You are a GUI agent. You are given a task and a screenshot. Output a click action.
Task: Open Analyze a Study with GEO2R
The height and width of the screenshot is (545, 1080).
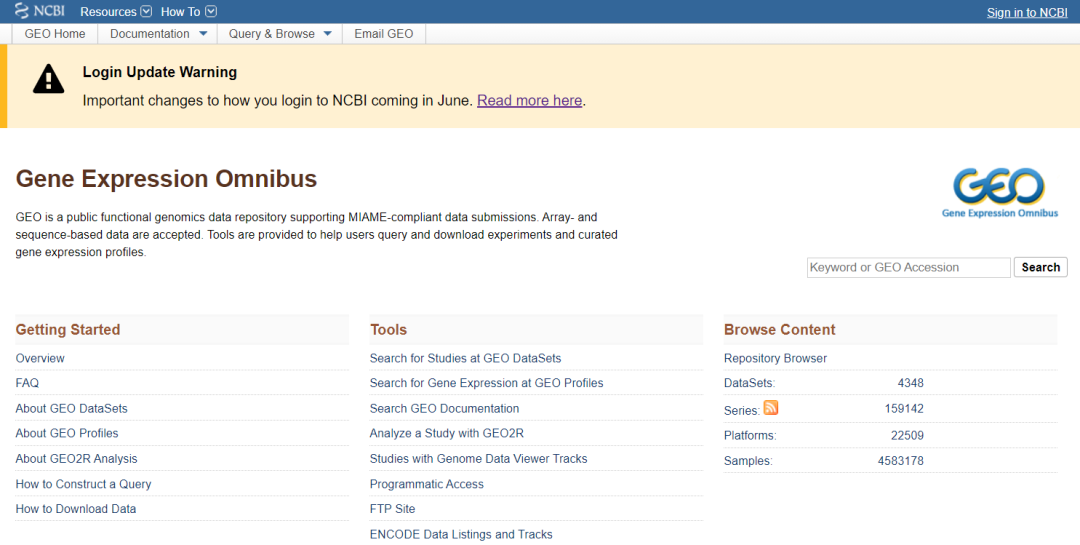446,433
